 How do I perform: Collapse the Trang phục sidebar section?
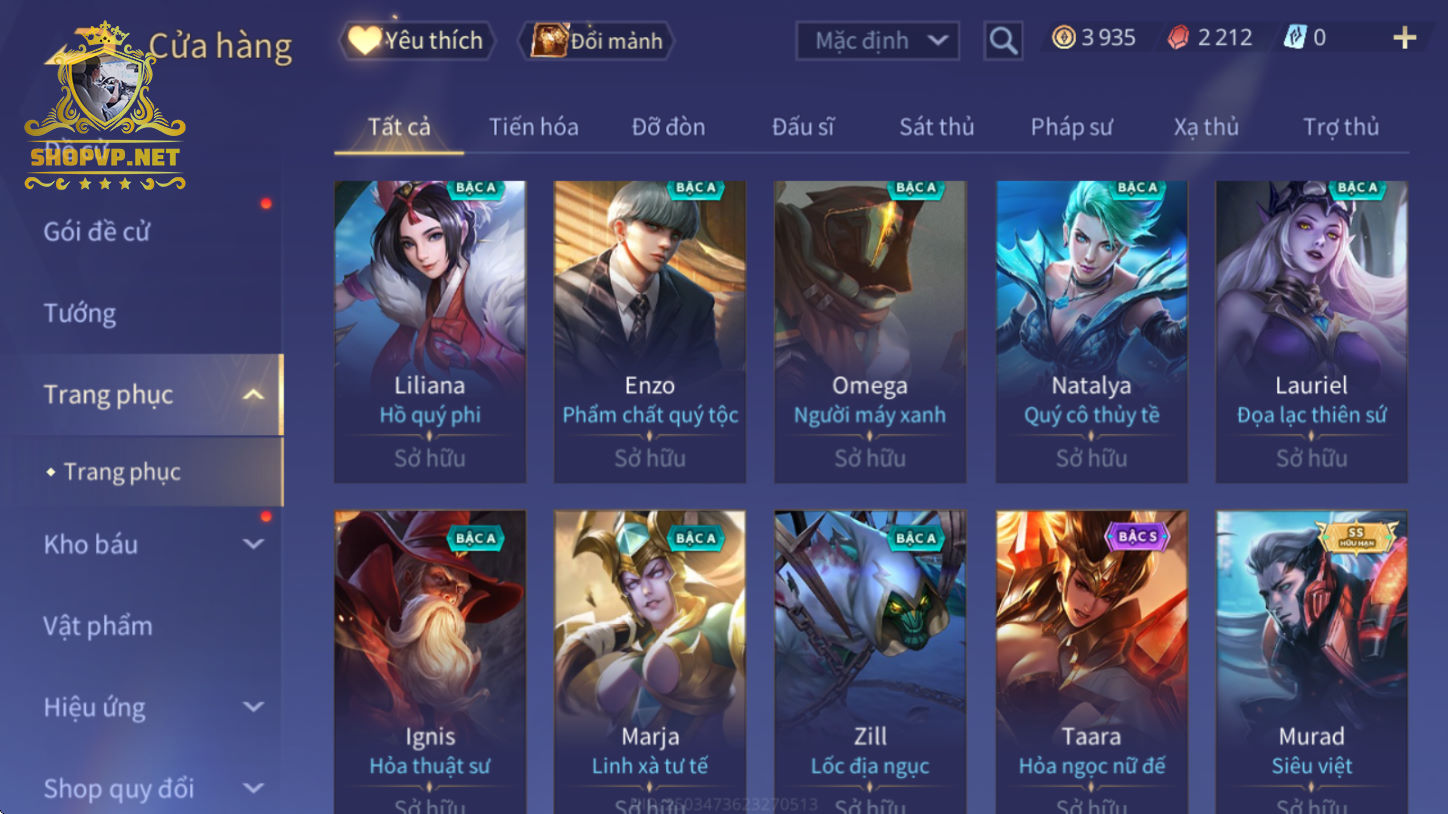[x=254, y=395]
